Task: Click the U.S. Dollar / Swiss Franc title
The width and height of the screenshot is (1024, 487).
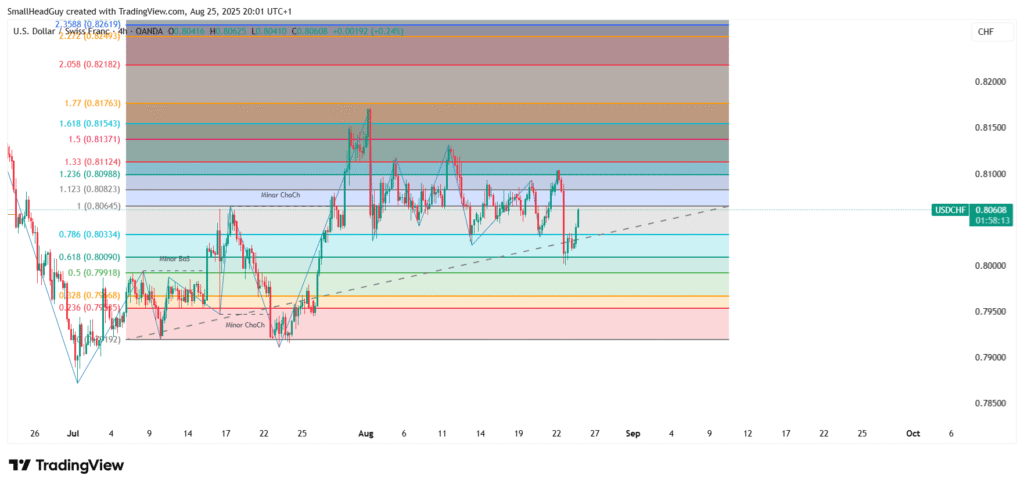Action: (60, 32)
